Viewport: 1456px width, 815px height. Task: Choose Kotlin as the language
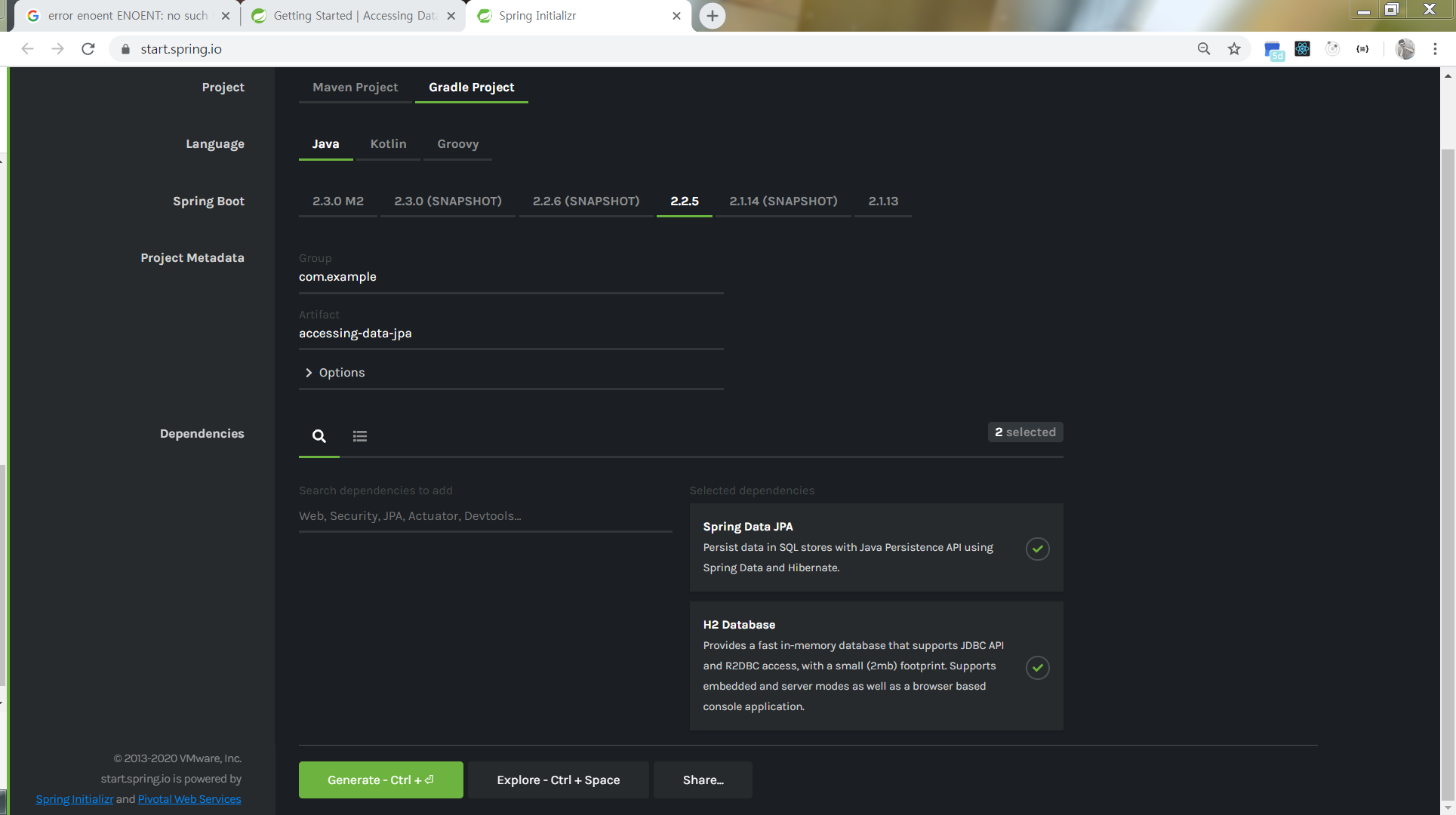click(x=388, y=144)
